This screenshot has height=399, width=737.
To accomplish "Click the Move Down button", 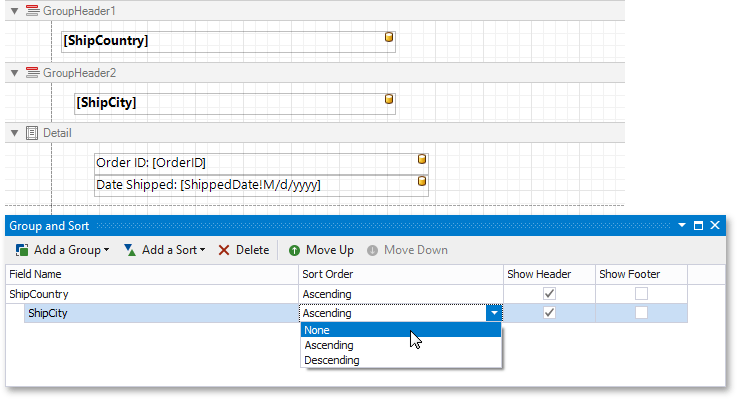I will click(x=407, y=250).
